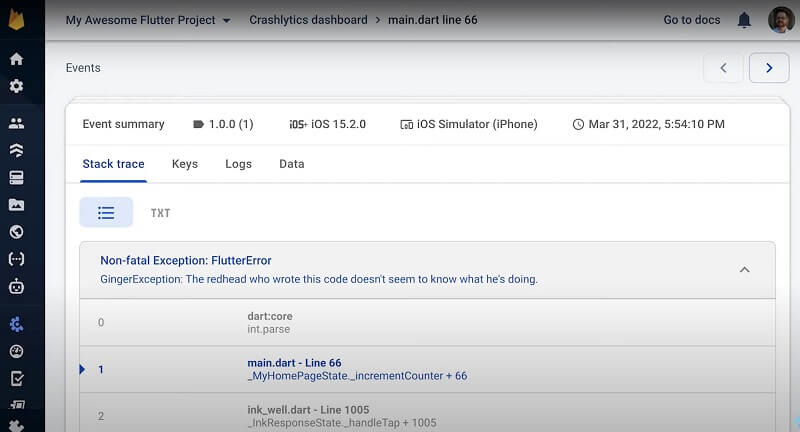
Task: Click version 1.0.0 (1) label
Action: [223, 124]
